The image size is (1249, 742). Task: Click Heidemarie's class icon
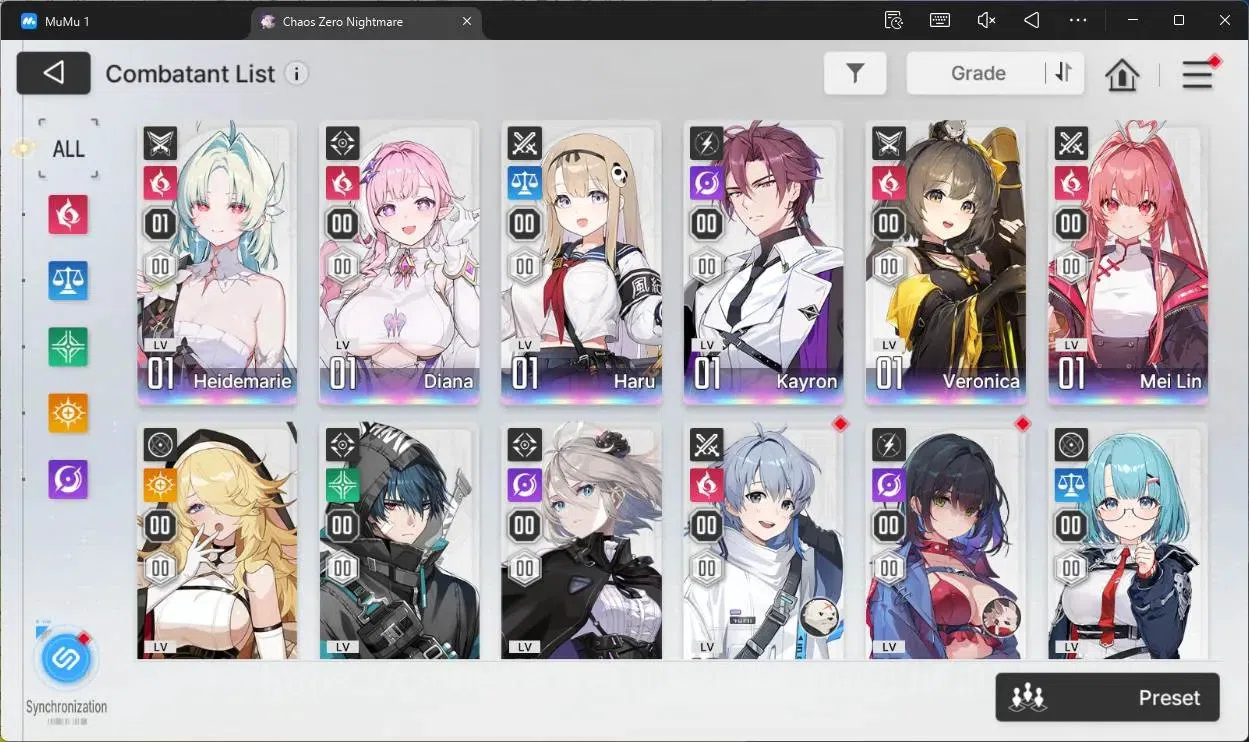pyautogui.click(x=160, y=144)
